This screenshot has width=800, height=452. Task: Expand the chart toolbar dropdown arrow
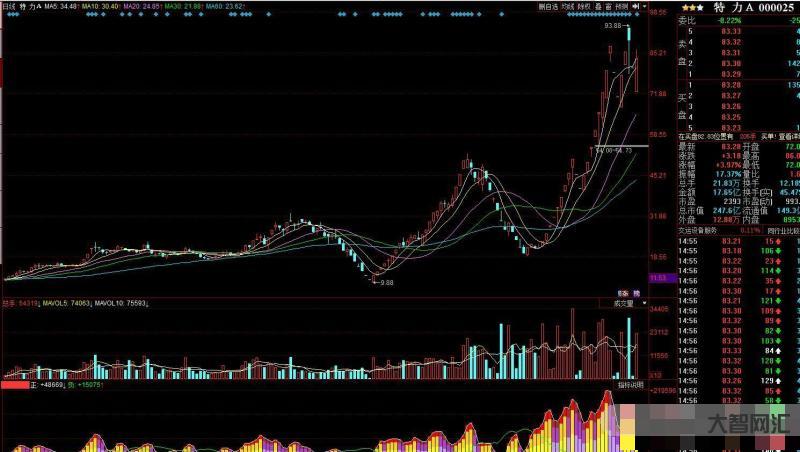tap(643, 5)
